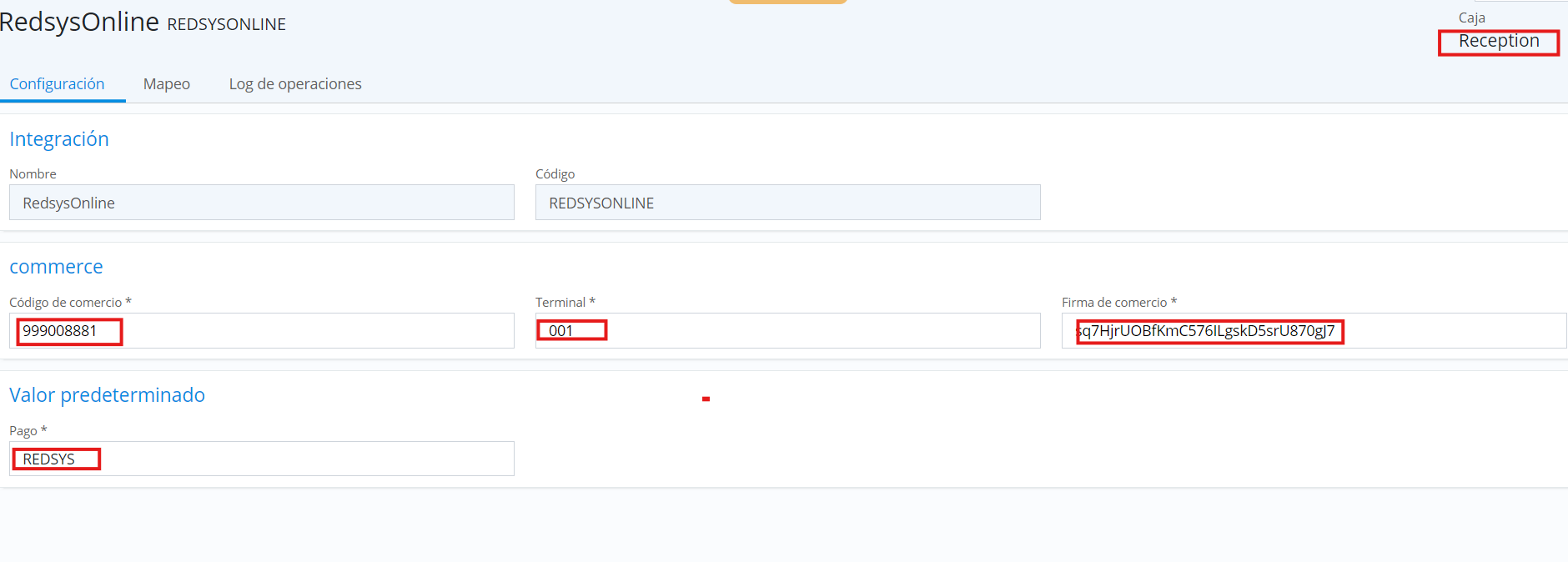Select the Firma de comercio input field
The height and width of the screenshot is (562, 1568).
click(x=1313, y=331)
